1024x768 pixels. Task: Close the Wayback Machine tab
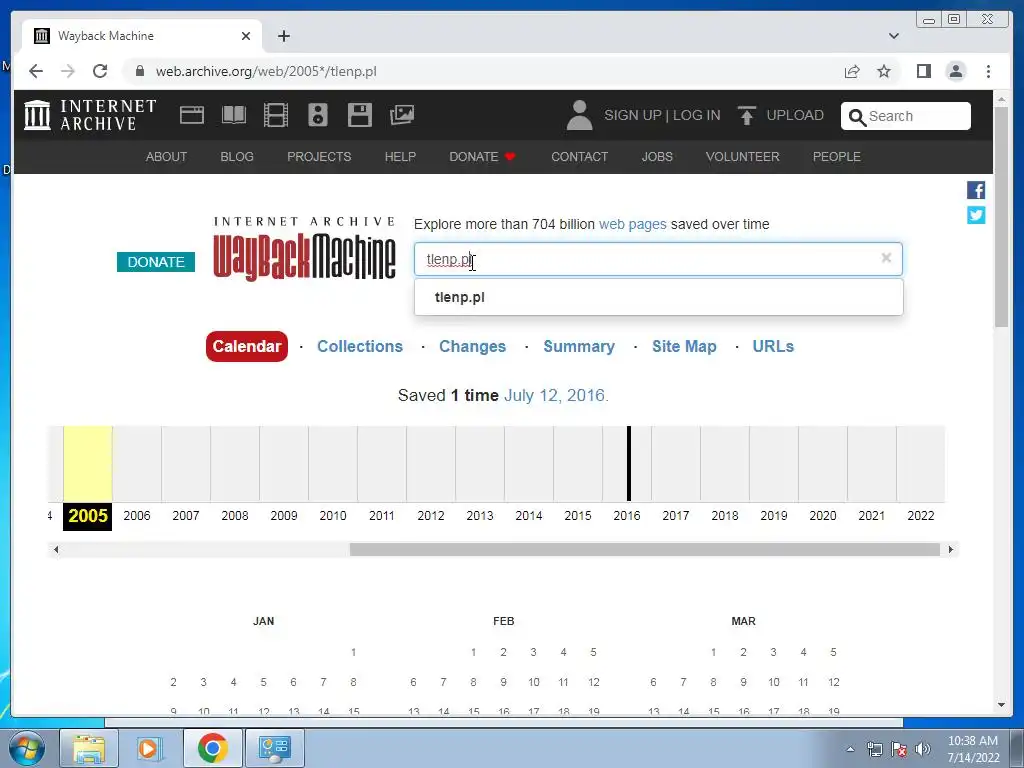[x=246, y=36]
